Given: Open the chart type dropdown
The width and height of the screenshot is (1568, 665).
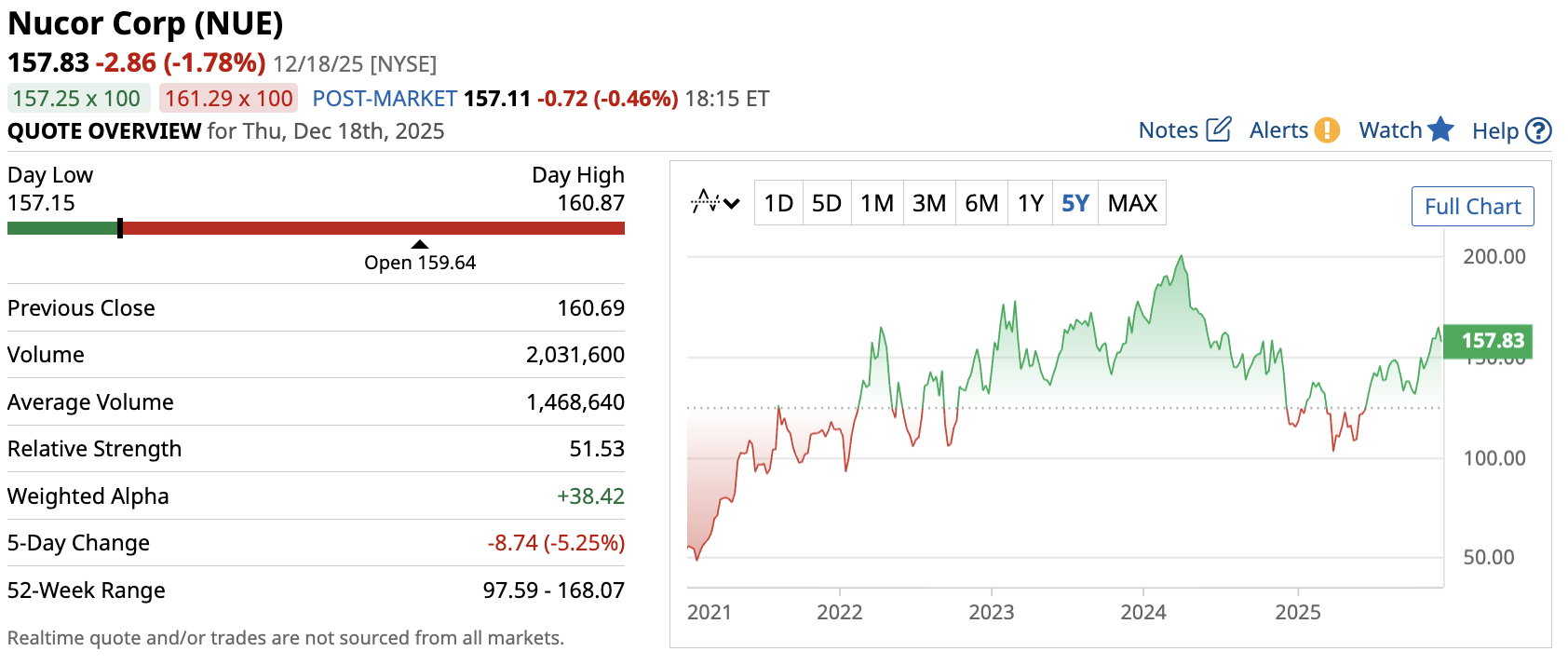Looking at the screenshot, I should 715,202.
